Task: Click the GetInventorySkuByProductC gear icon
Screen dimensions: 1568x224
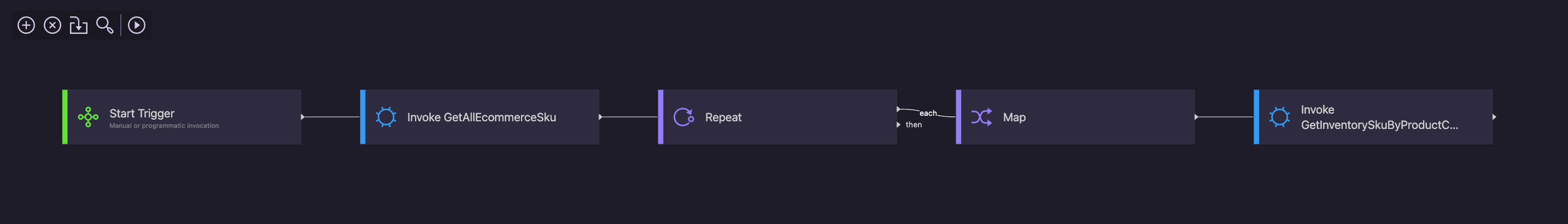Action: coord(1279,117)
